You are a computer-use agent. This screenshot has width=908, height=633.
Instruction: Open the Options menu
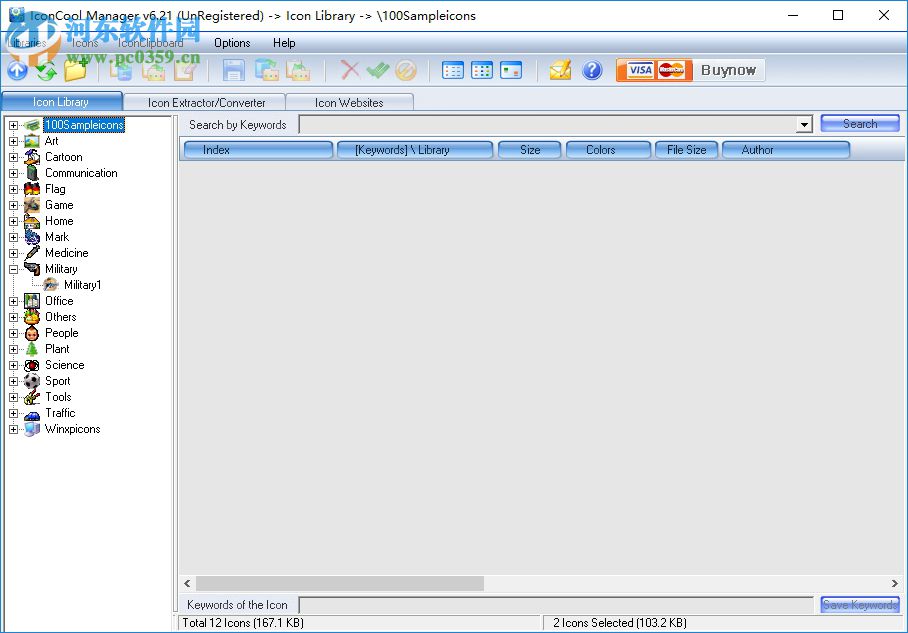231,43
